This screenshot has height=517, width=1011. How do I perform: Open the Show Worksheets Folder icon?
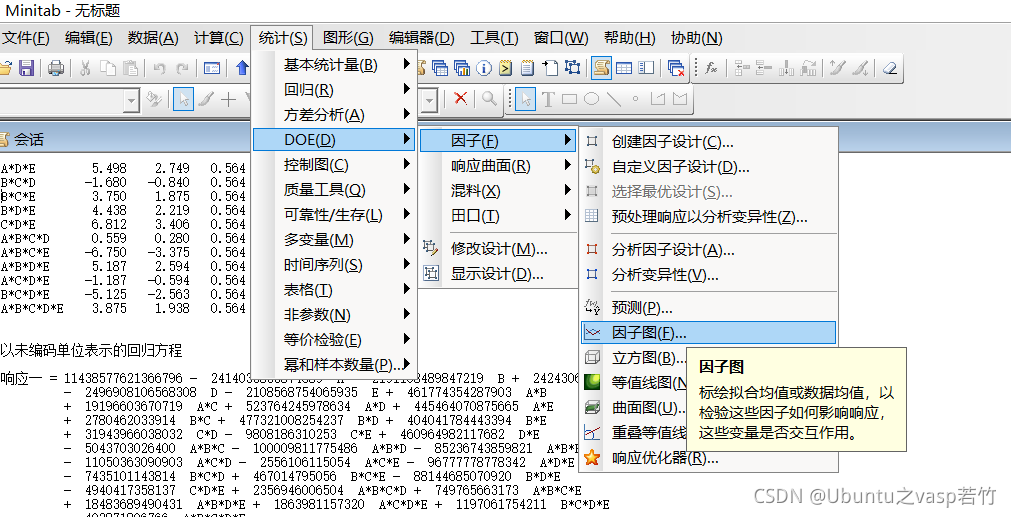(x=440, y=68)
